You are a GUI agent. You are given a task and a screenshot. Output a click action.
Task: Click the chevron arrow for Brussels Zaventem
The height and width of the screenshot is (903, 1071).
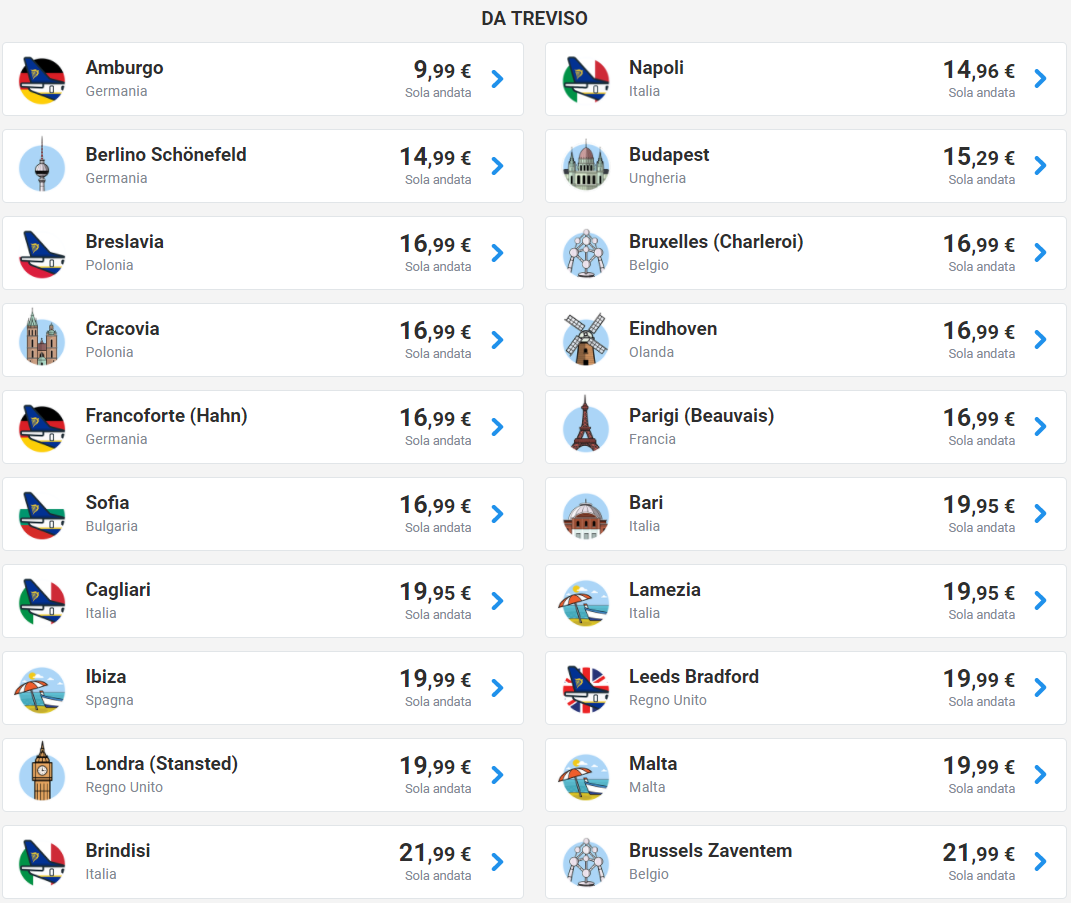point(1040,861)
